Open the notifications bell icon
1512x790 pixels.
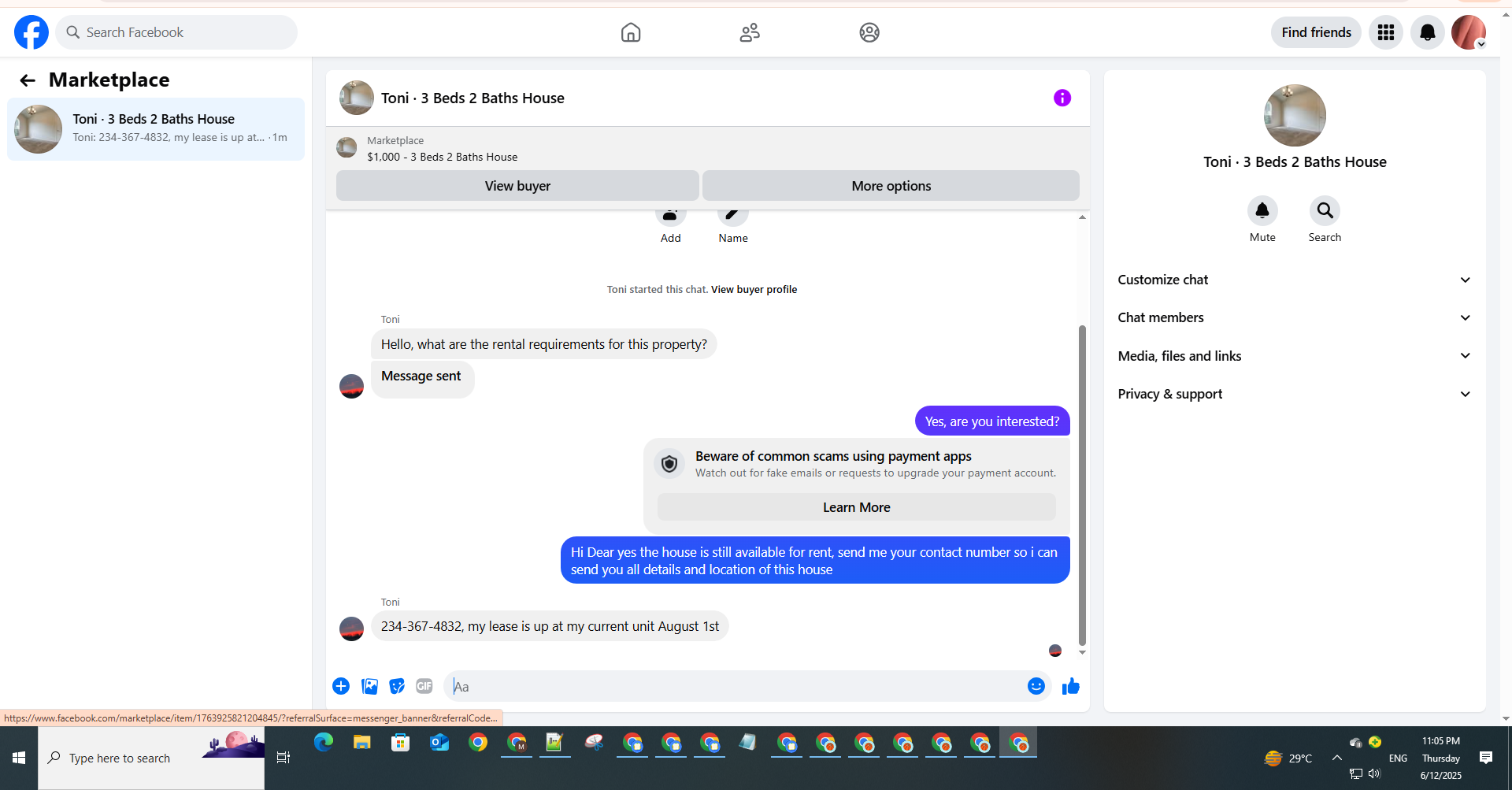[1428, 32]
